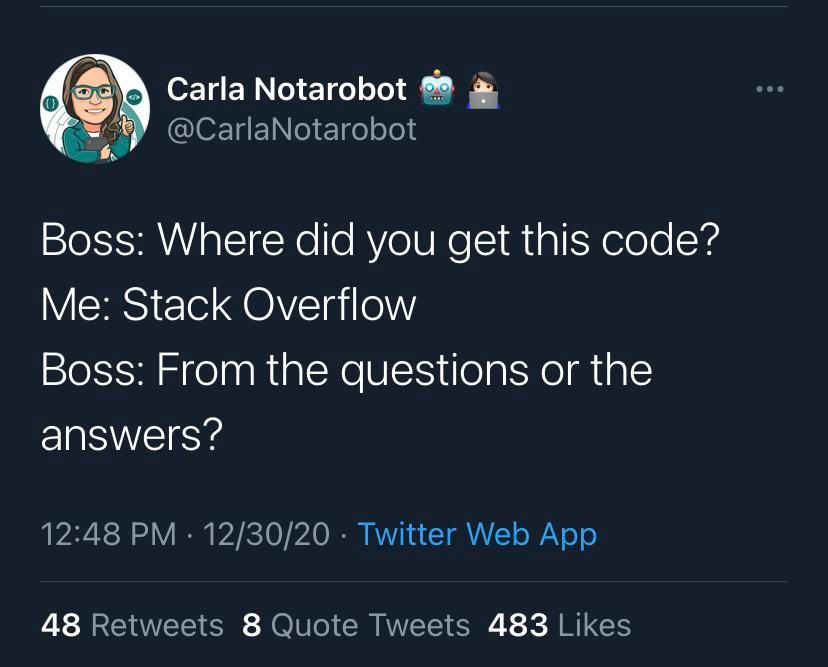Click the thumbs-up hand in the avatar
The image size is (828, 667).
tap(127, 126)
